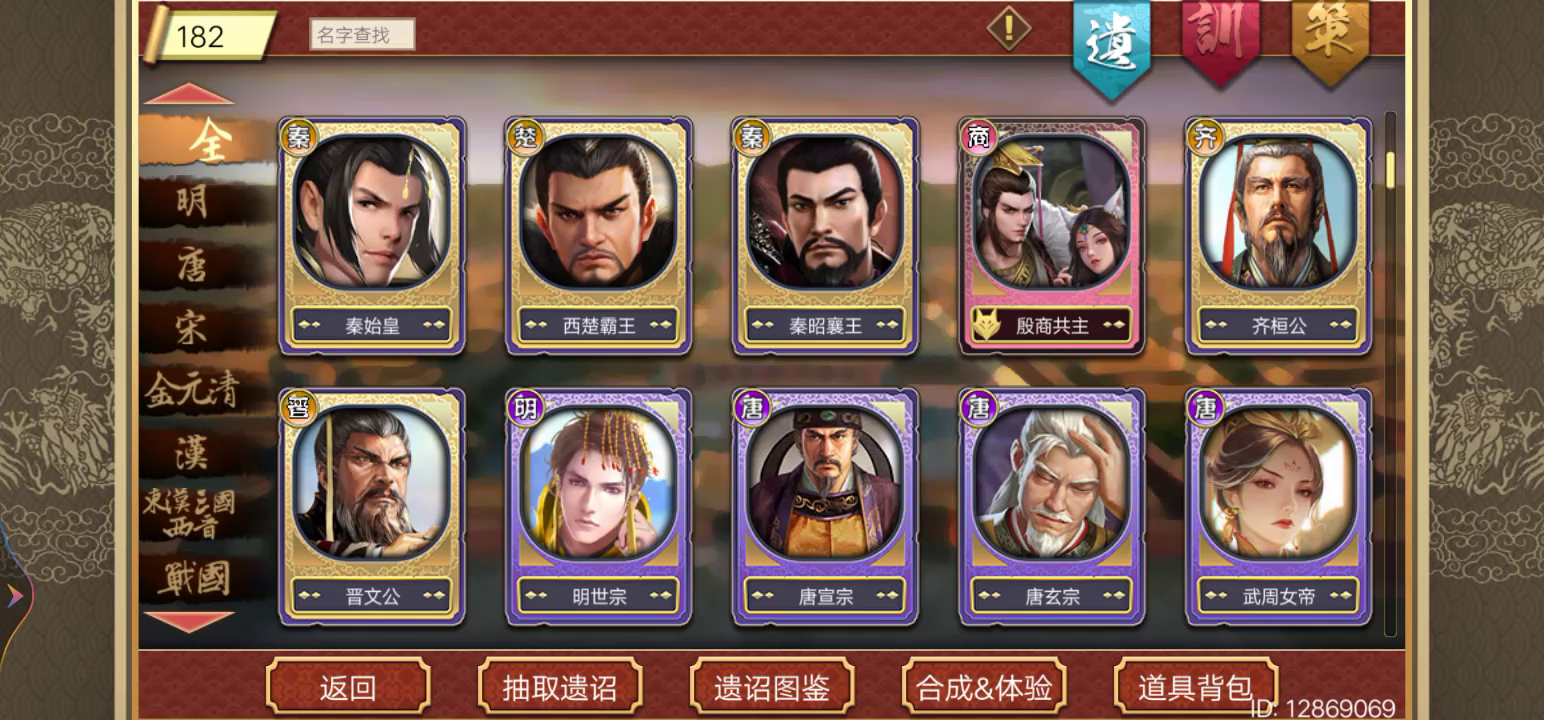
Task: Open the red 訓 banner icon
Action: coord(1221,40)
